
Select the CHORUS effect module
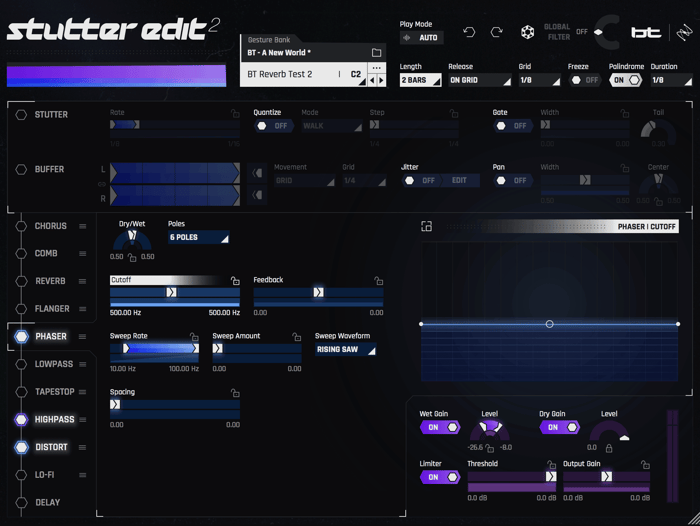50,226
